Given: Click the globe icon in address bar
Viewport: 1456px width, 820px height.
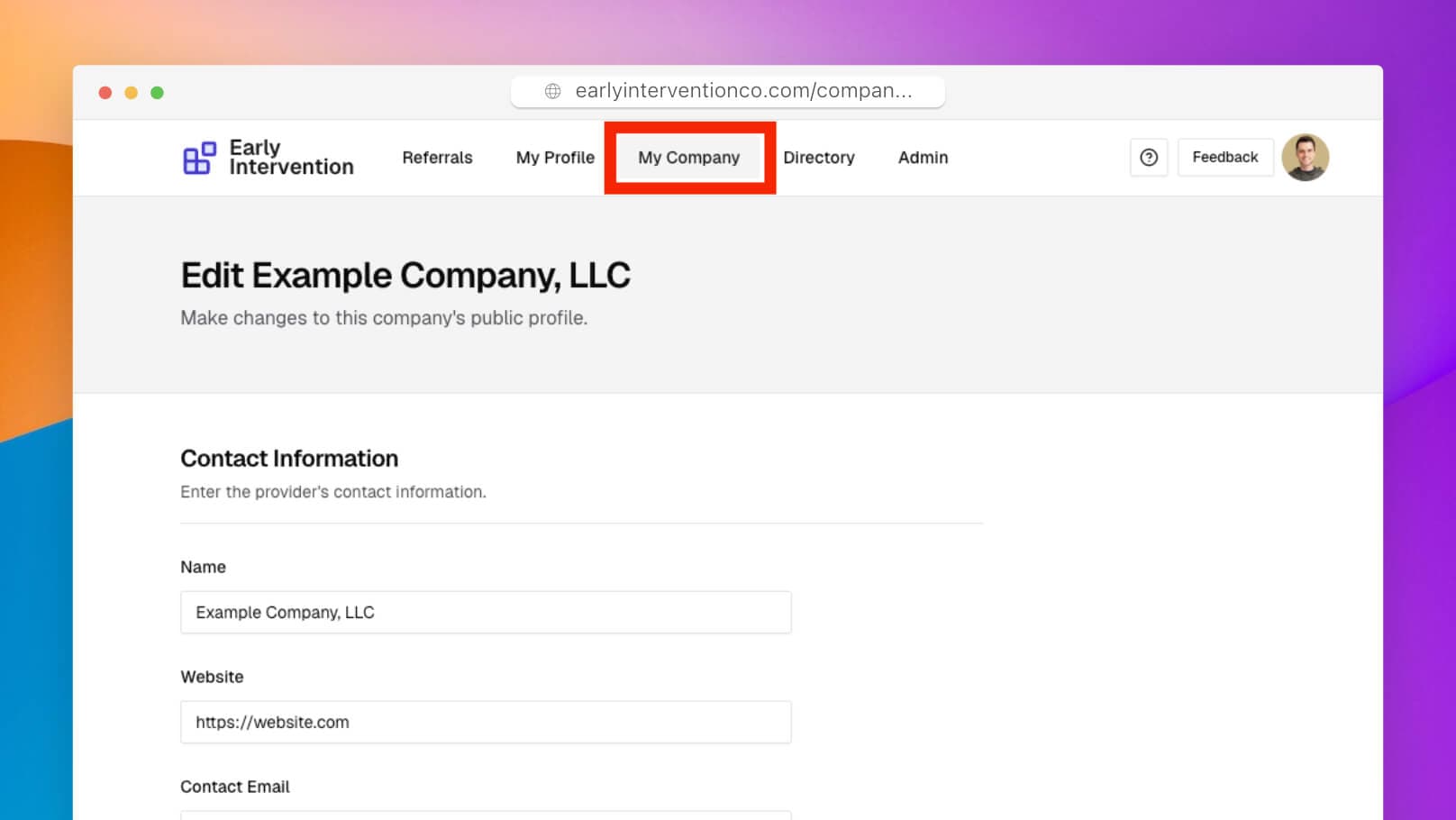Looking at the screenshot, I should 553,91.
